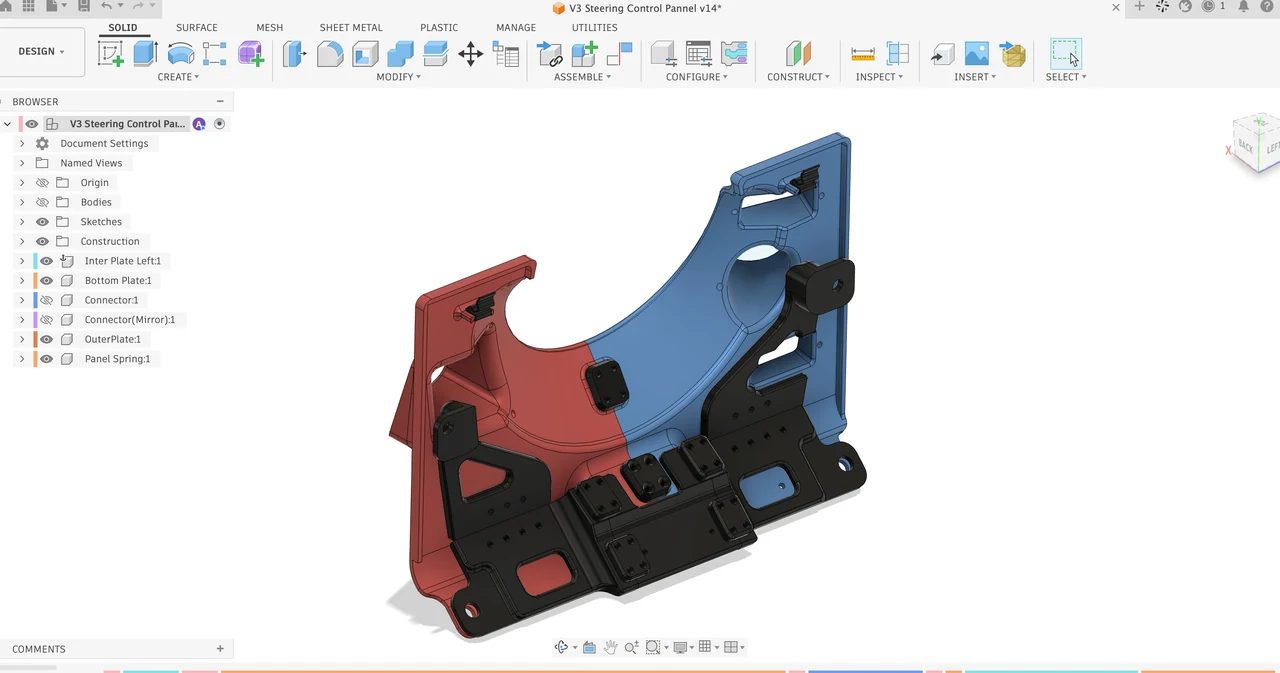Viewport: 1280px width, 673px height.
Task: Select the Bottom Plate:1 tree row
Action: [x=118, y=280]
